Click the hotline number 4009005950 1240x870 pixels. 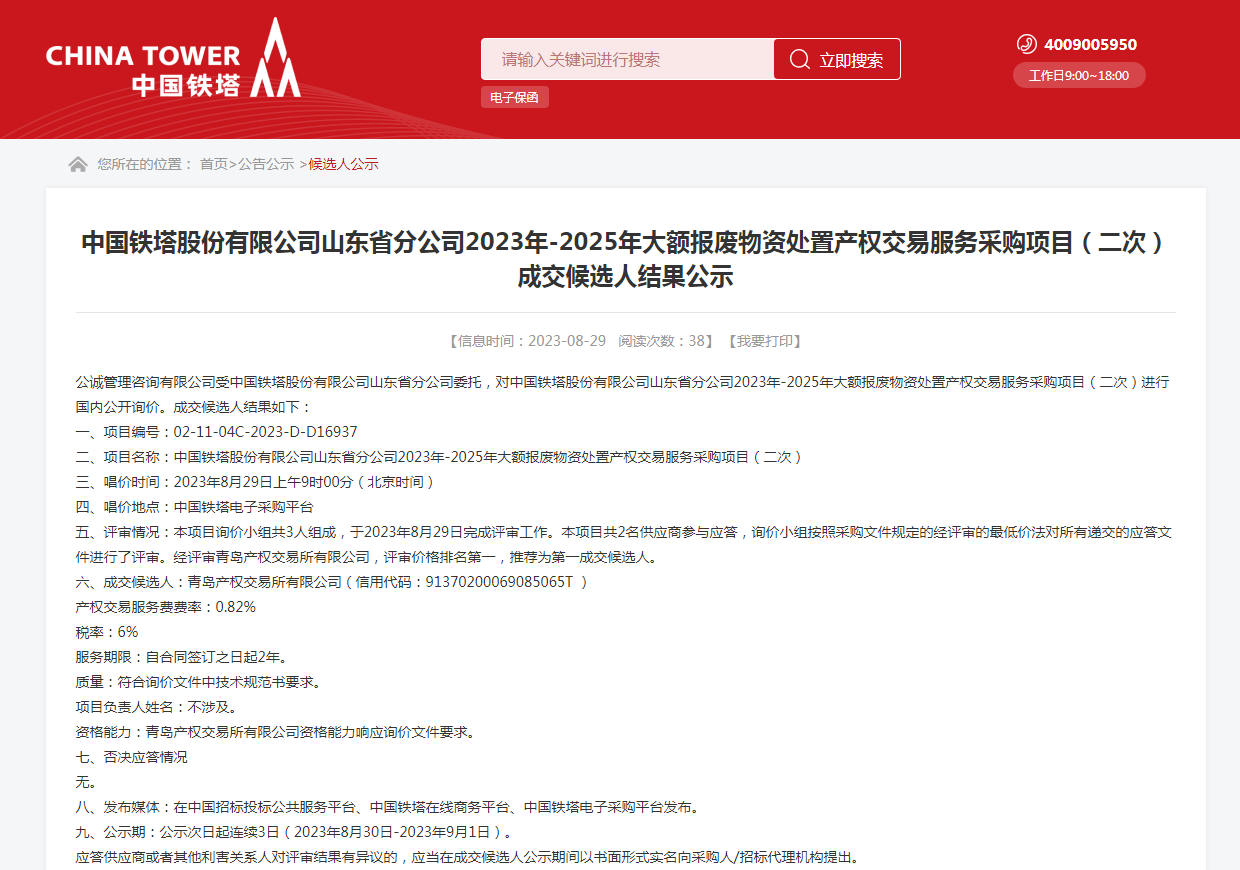[1090, 44]
